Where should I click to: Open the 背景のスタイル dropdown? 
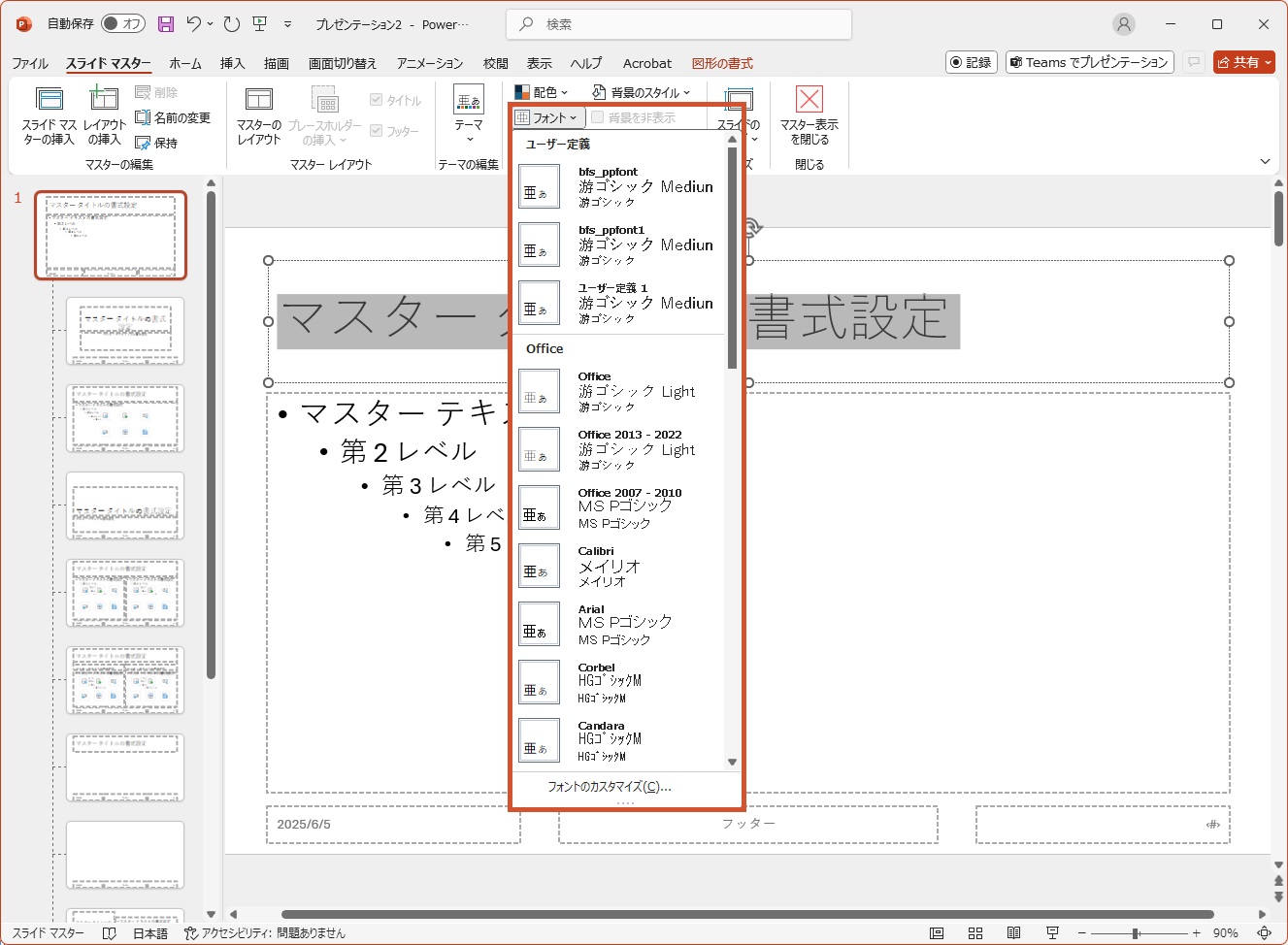pyautogui.click(x=641, y=92)
